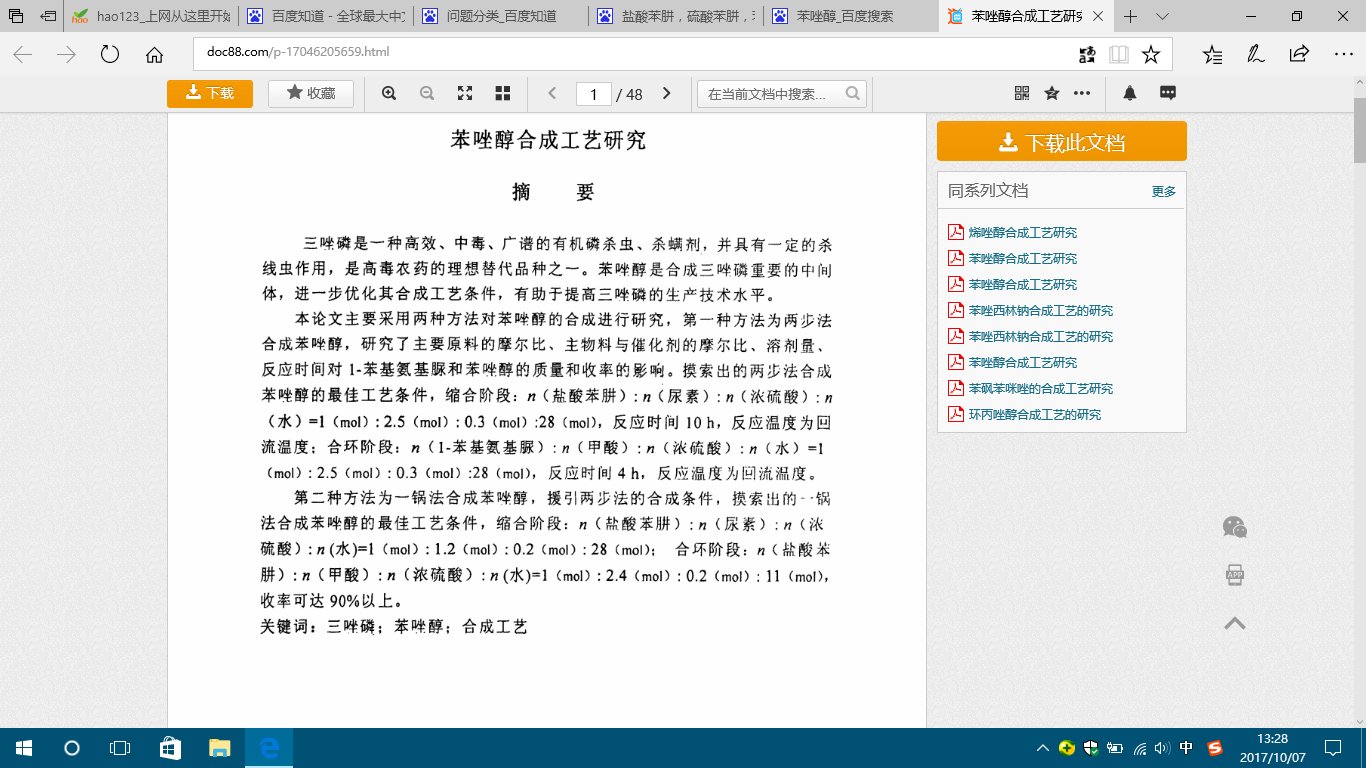Open the three-dot more options in document toolbar
Screen dimensions: 1366x768
1082,93
